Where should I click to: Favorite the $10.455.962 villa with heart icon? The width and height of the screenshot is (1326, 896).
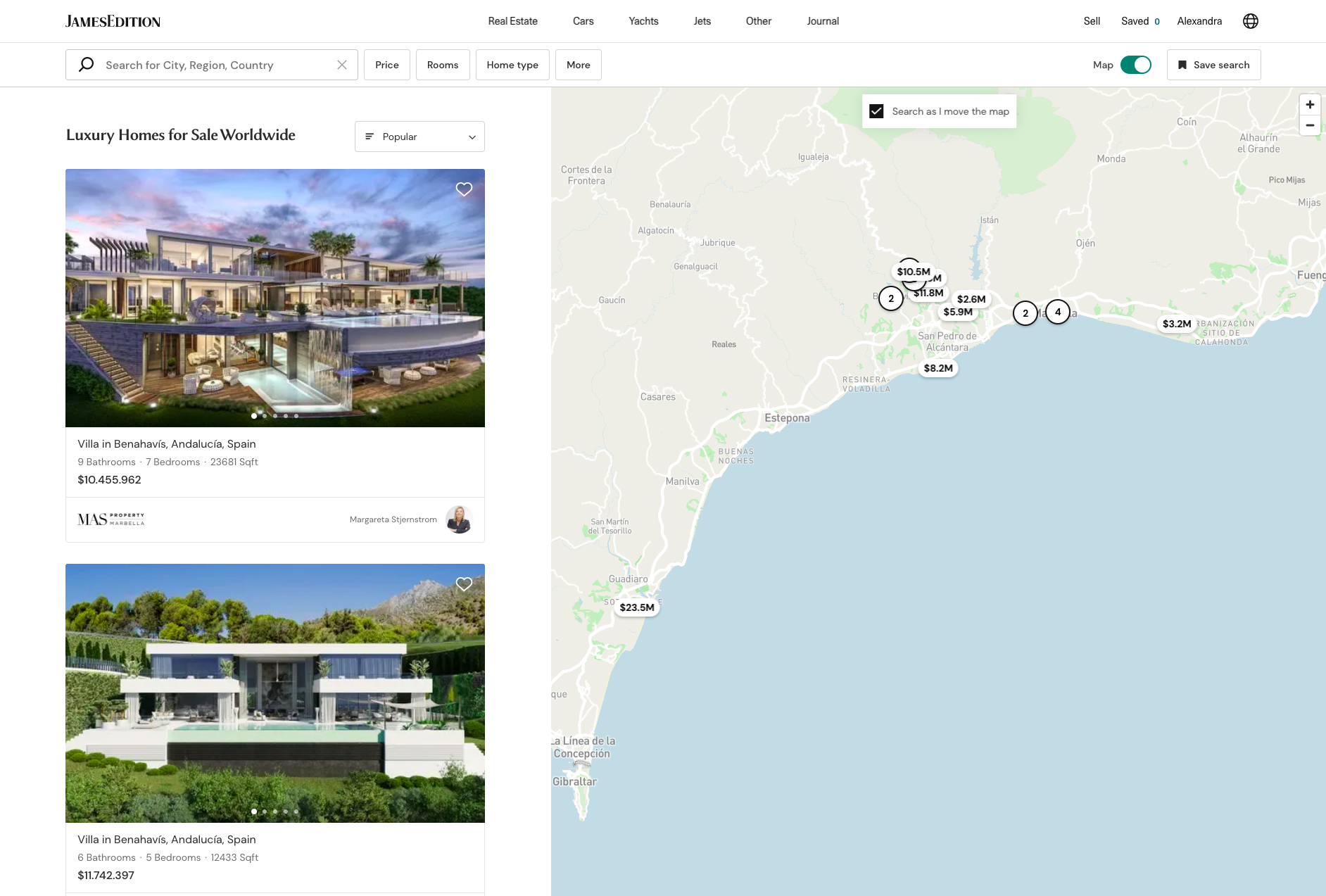pos(464,189)
